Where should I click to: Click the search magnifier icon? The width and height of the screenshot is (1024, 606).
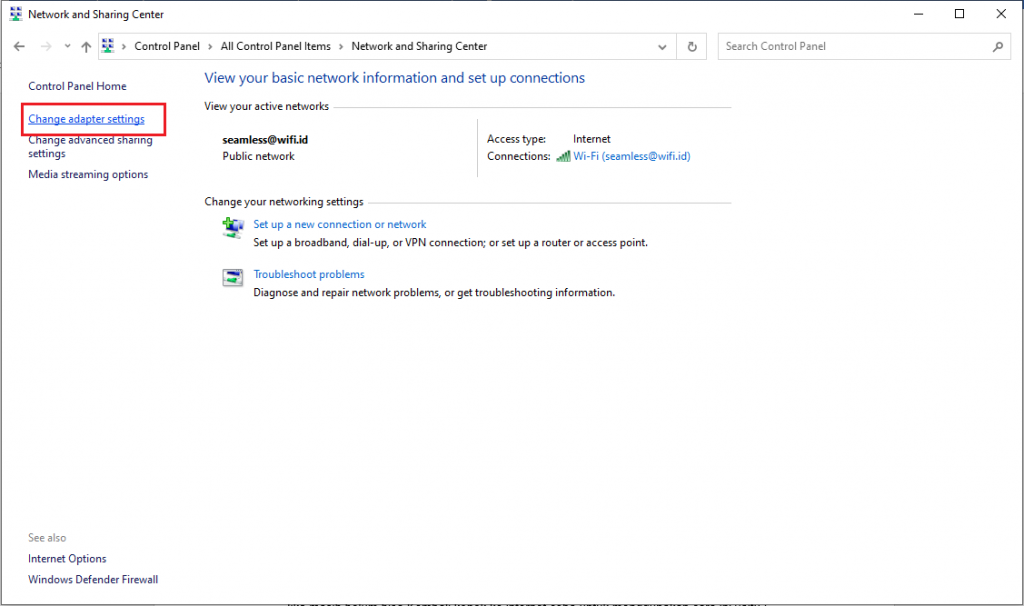[x=997, y=47]
